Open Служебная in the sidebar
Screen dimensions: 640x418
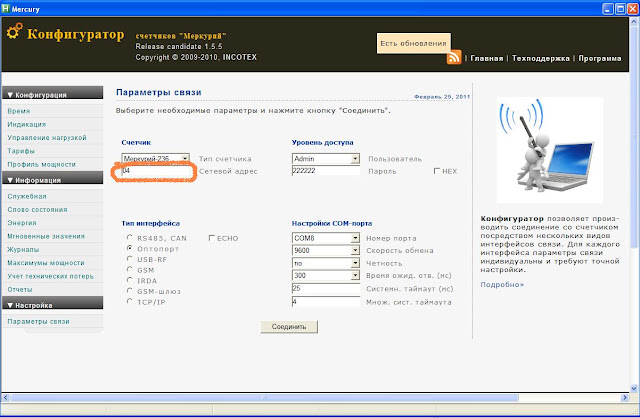coord(27,196)
